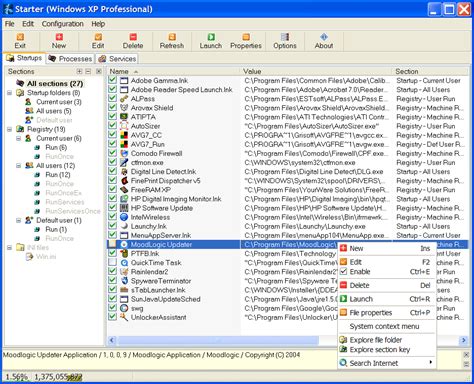Open Properties from the toolbar
This screenshot has width=474, height=384.
click(246, 41)
